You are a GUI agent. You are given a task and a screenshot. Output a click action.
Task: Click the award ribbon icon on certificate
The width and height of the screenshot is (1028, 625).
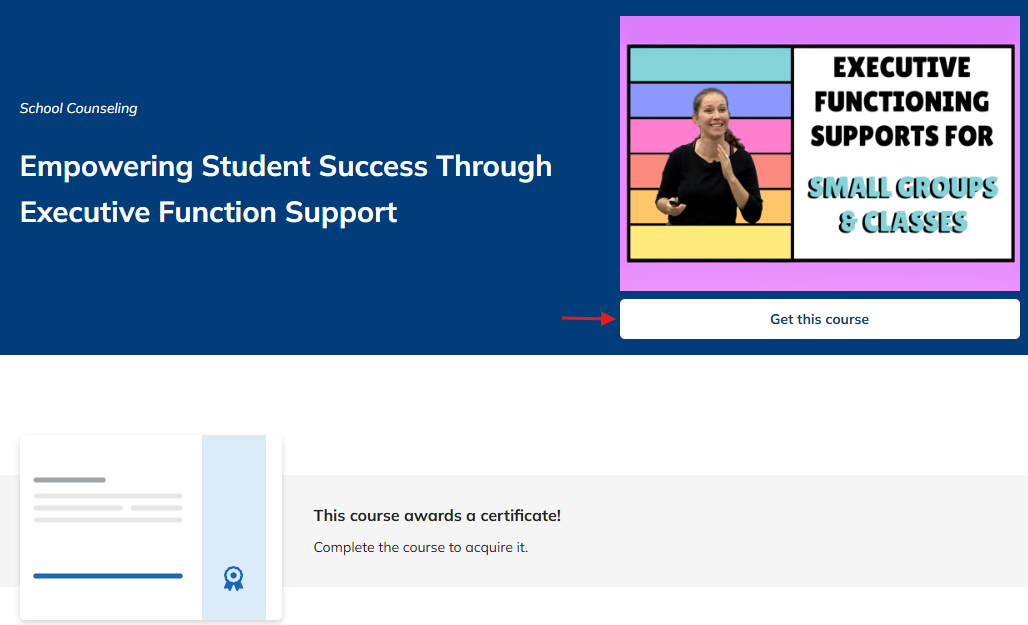[x=234, y=578]
